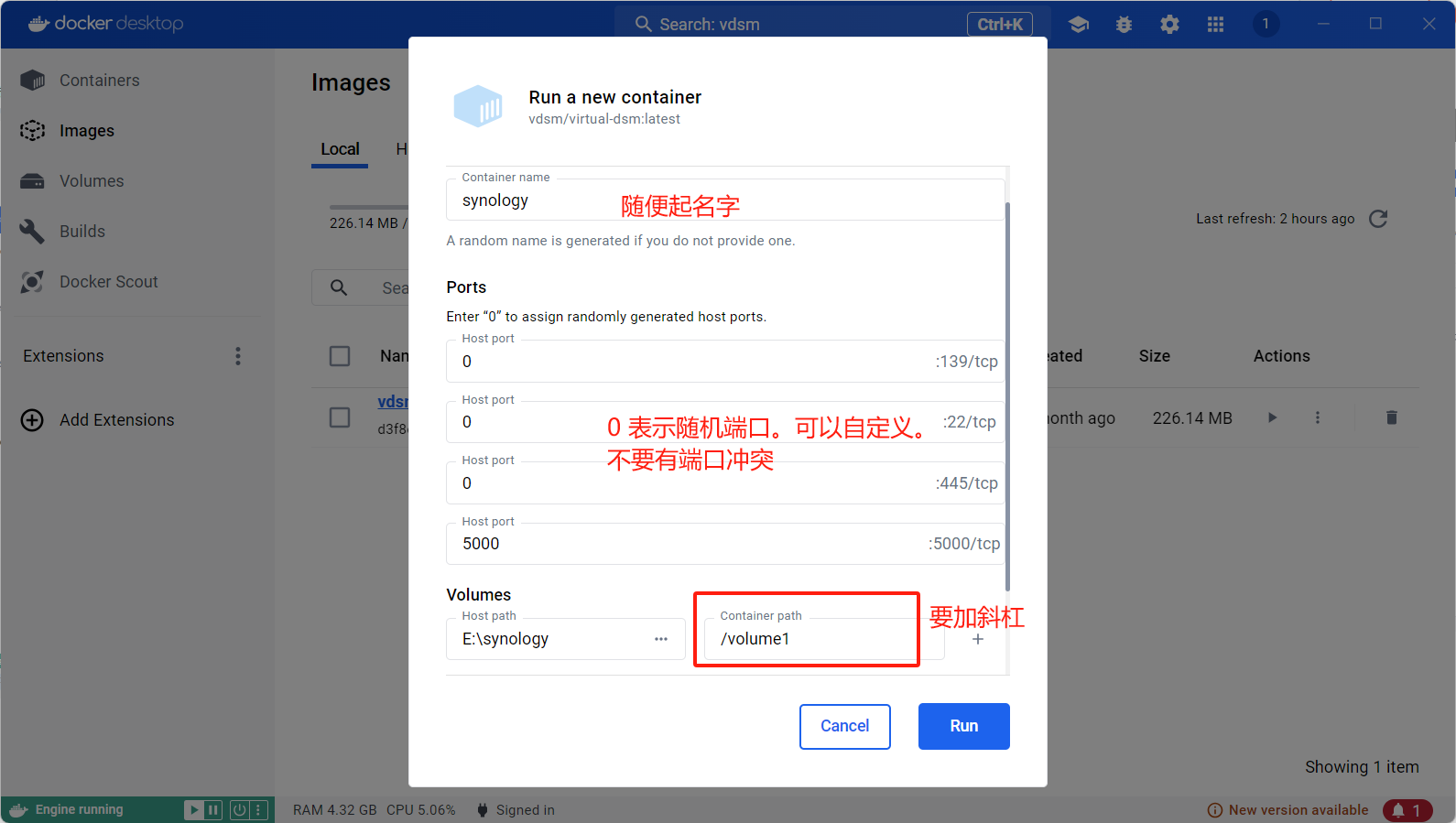Pause the Docker engine
The height and width of the screenshot is (823, 1456).
[x=213, y=810]
